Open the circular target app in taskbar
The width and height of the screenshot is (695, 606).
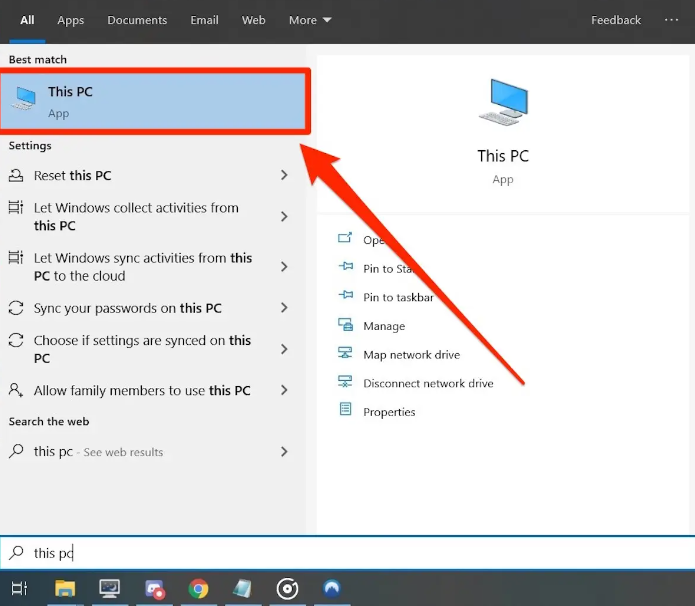click(x=287, y=589)
